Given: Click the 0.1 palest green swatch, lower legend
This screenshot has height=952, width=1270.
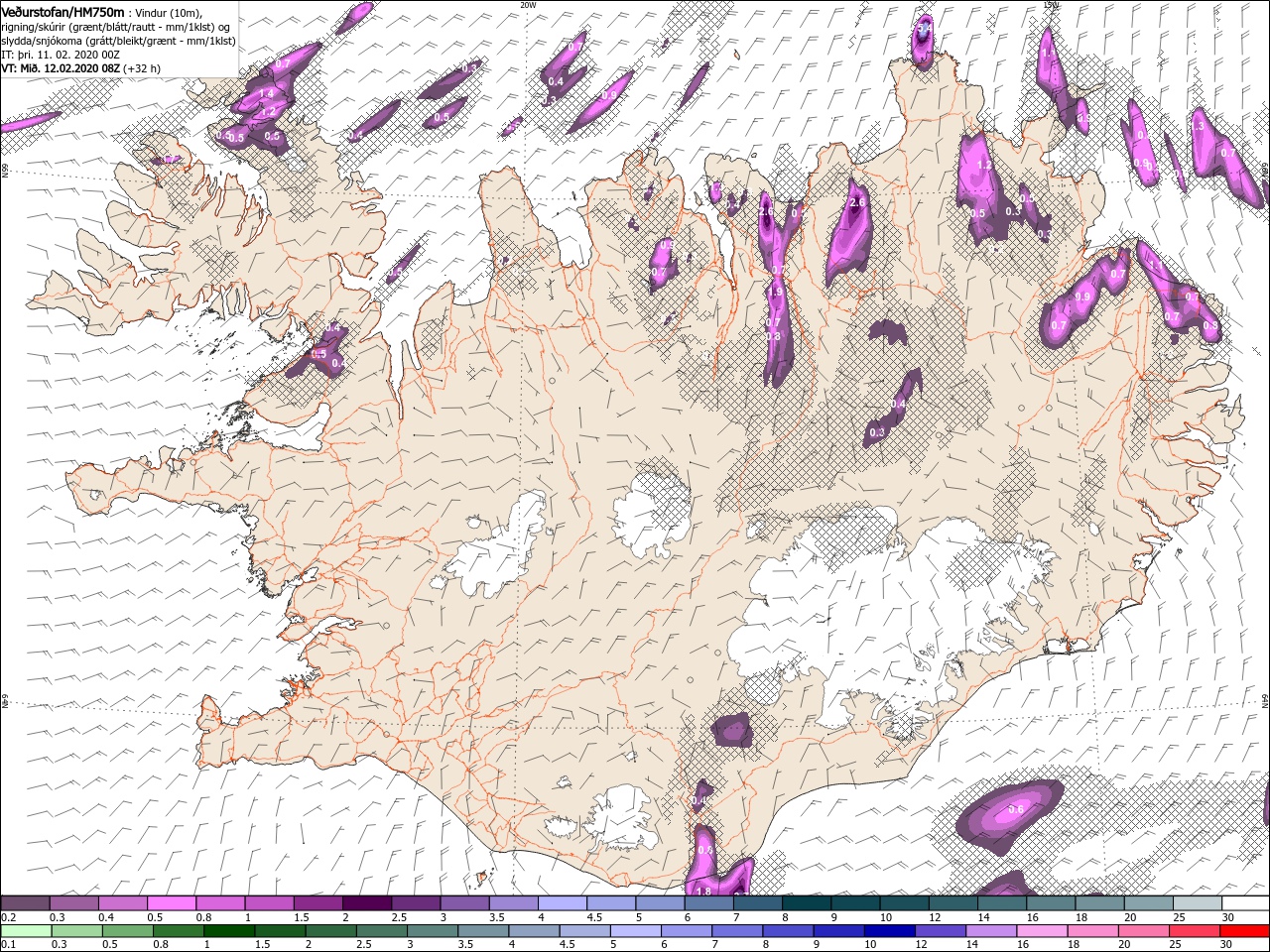Looking at the screenshot, I should (26, 931).
